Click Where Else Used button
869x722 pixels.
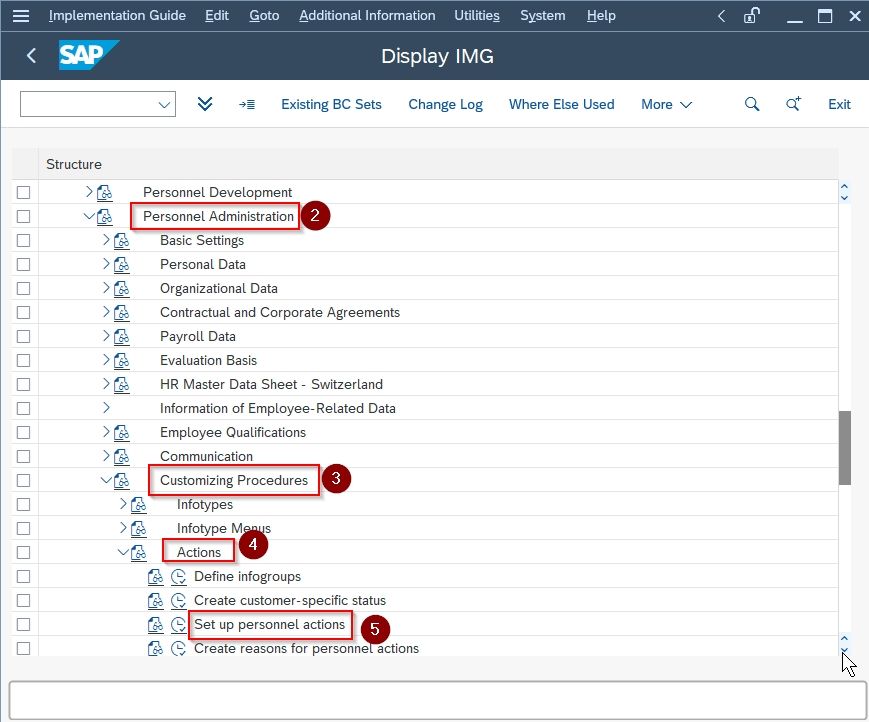coord(561,104)
